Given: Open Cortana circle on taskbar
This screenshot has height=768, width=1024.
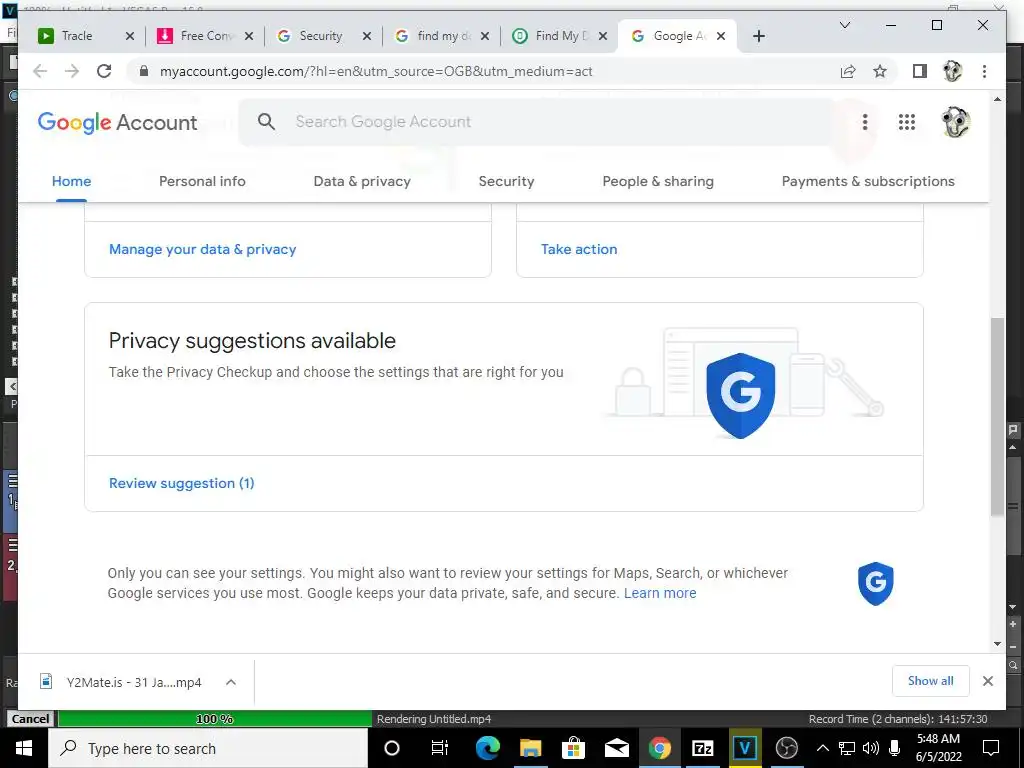Looking at the screenshot, I should 392,748.
